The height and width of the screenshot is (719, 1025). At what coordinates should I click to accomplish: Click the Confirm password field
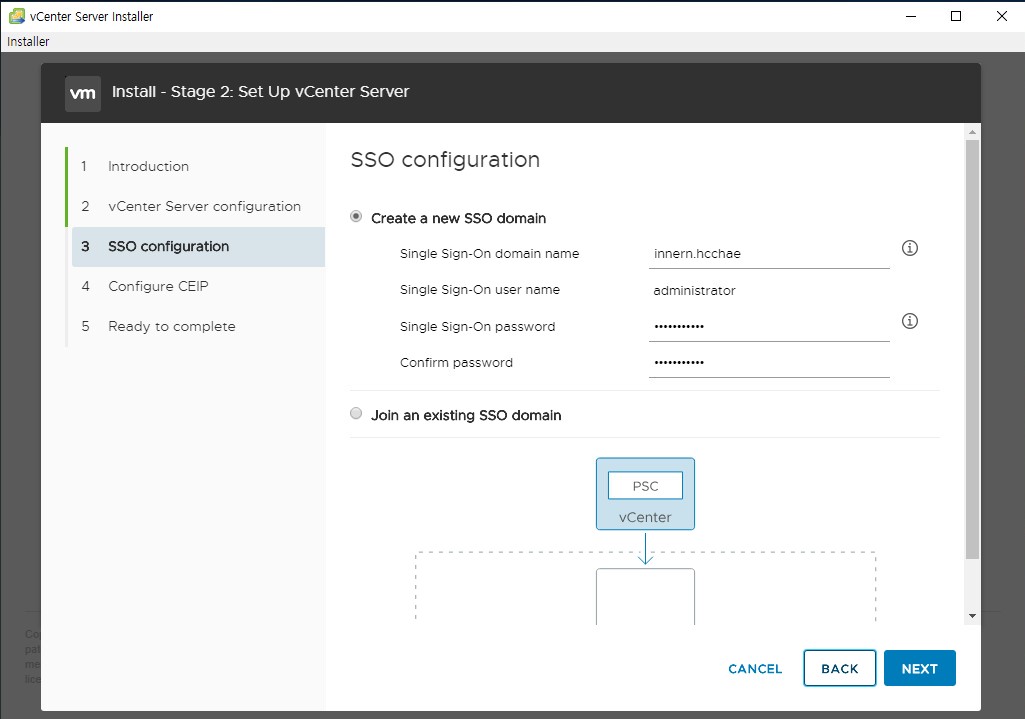click(x=769, y=363)
